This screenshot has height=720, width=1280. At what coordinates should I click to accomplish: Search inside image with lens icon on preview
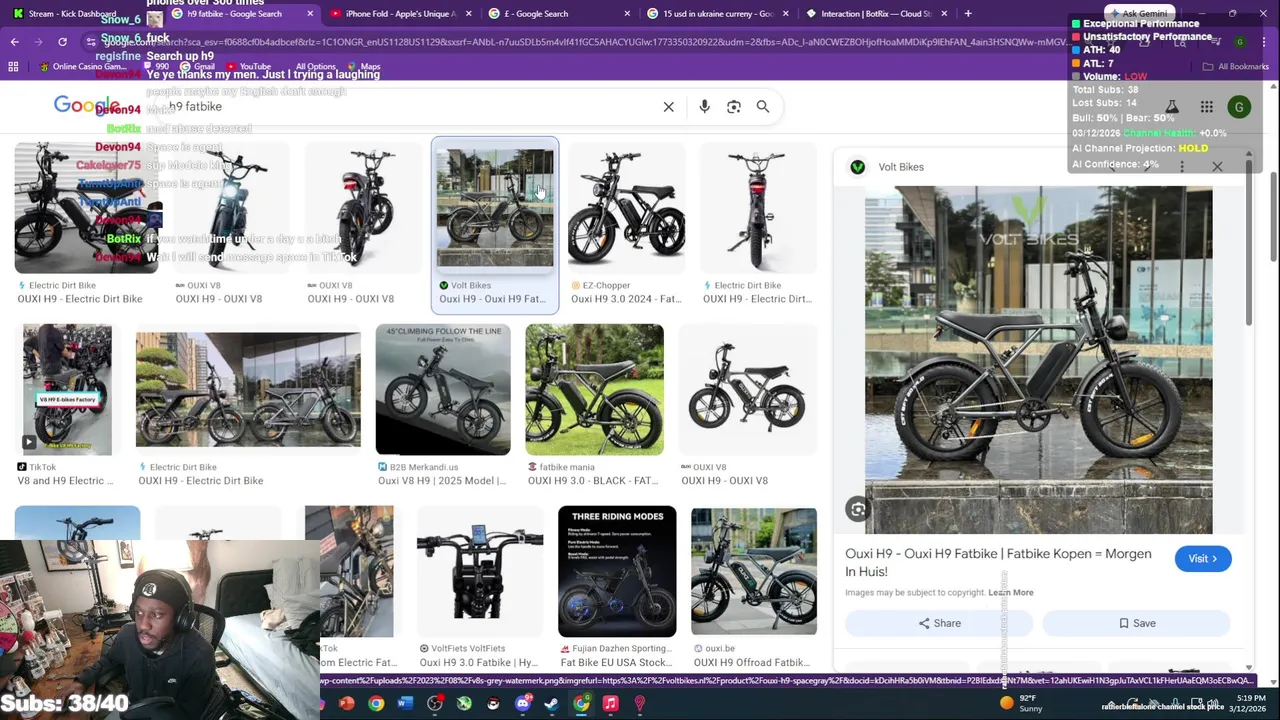click(x=858, y=510)
